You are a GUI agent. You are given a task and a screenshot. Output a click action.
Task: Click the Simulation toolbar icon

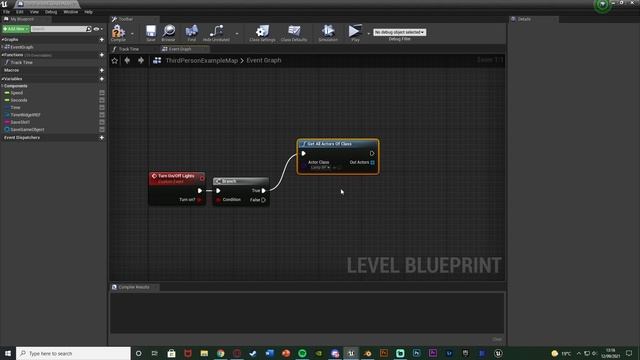(x=328, y=32)
